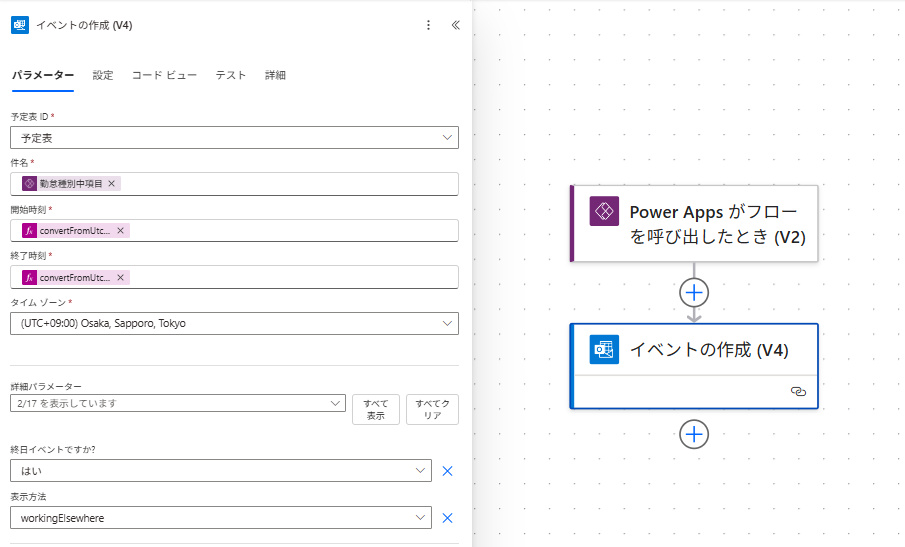Add step below イベントの作成 card
This screenshot has height=547, width=905.
tap(694, 434)
